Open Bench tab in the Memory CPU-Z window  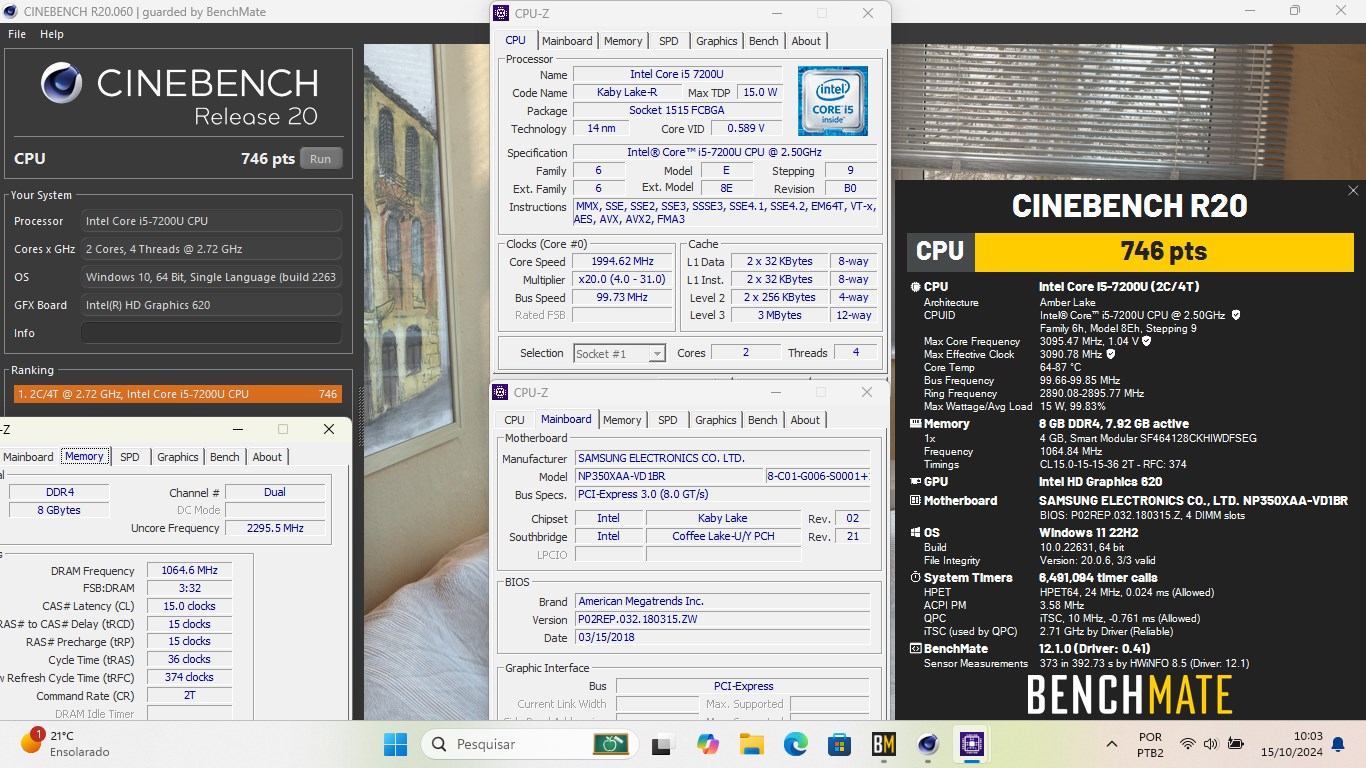pyautogui.click(x=225, y=457)
